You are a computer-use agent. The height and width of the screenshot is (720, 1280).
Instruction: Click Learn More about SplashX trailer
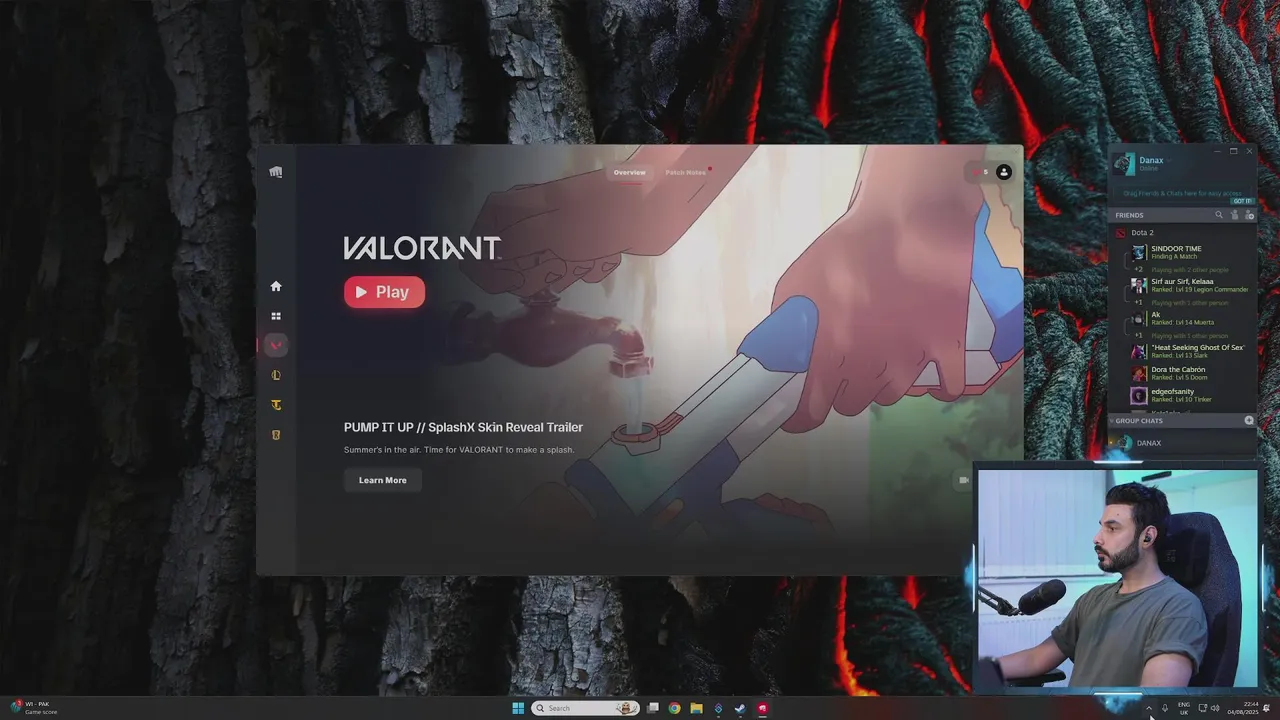pyautogui.click(x=383, y=480)
